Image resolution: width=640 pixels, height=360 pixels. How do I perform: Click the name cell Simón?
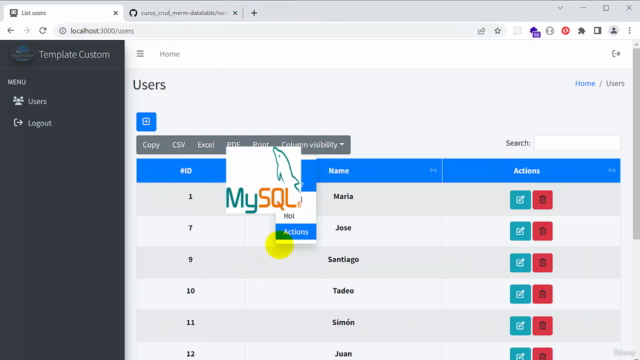[343, 322]
